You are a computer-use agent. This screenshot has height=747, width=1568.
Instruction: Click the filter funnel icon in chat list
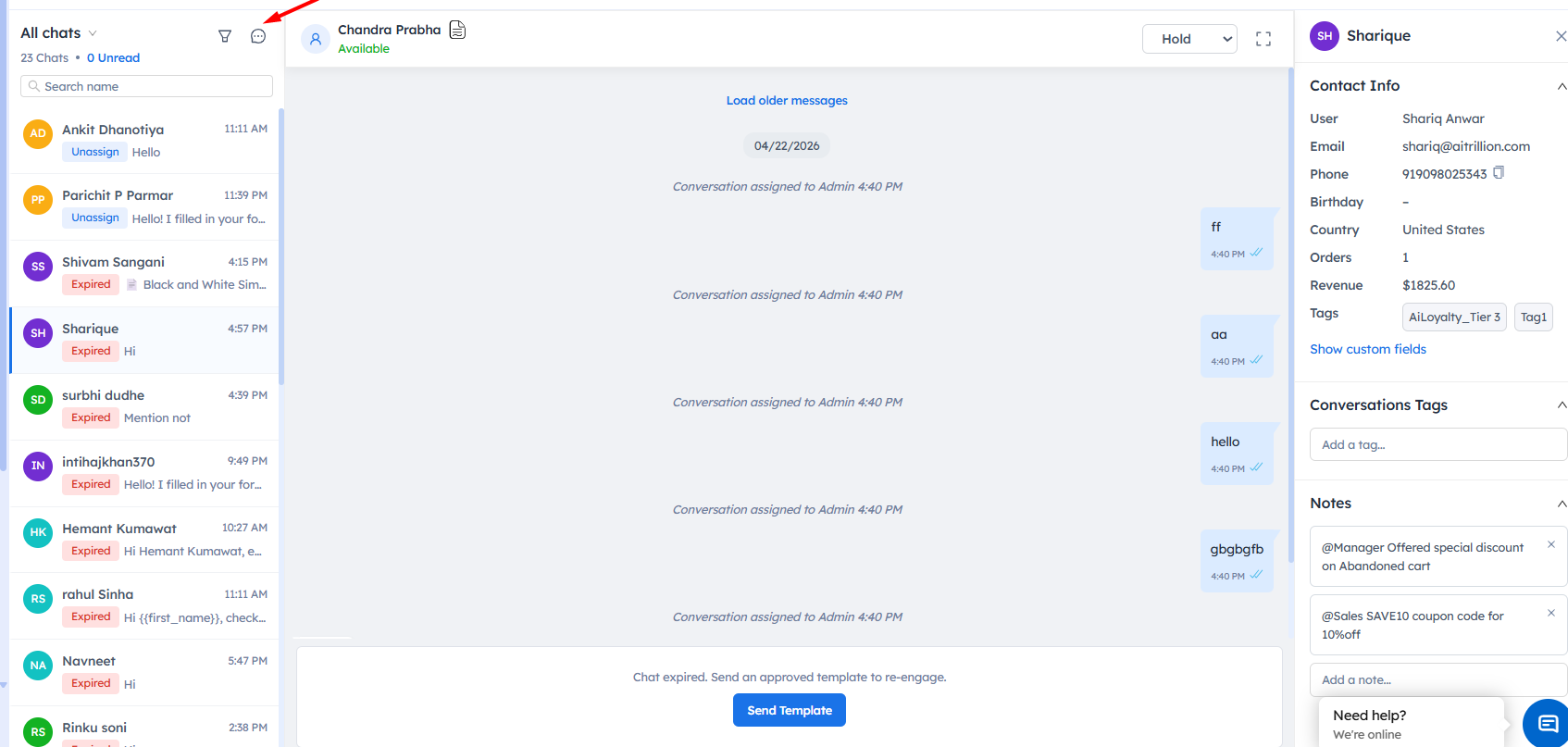tap(224, 36)
